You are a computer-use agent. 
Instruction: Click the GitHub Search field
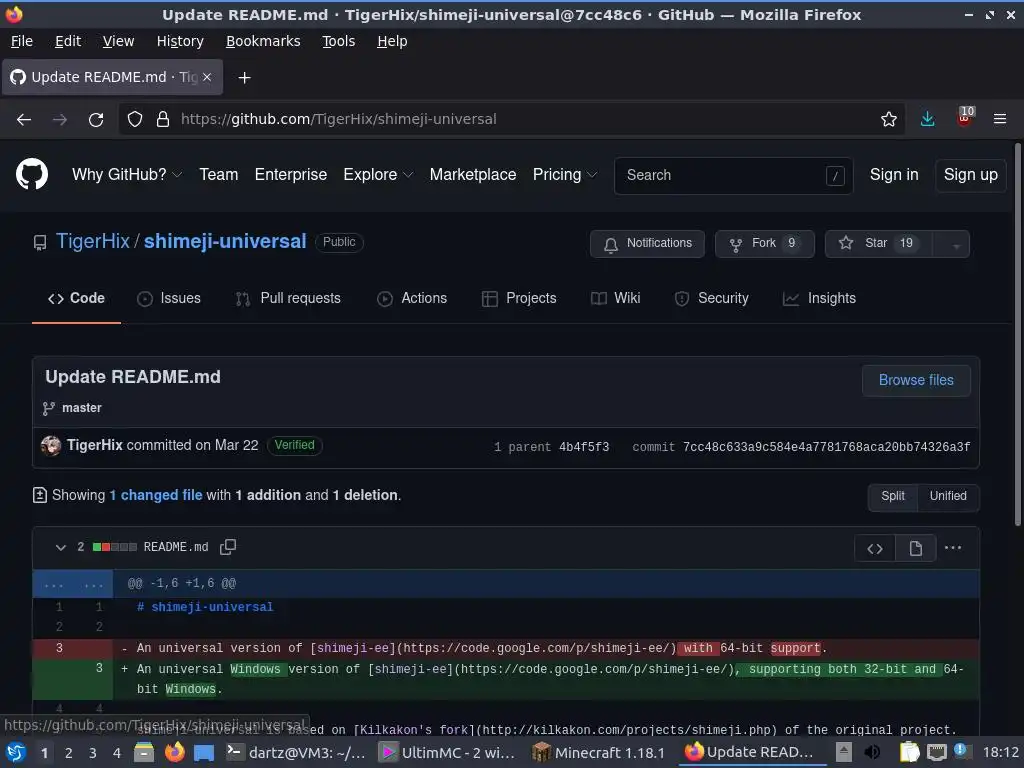point(733,175)
